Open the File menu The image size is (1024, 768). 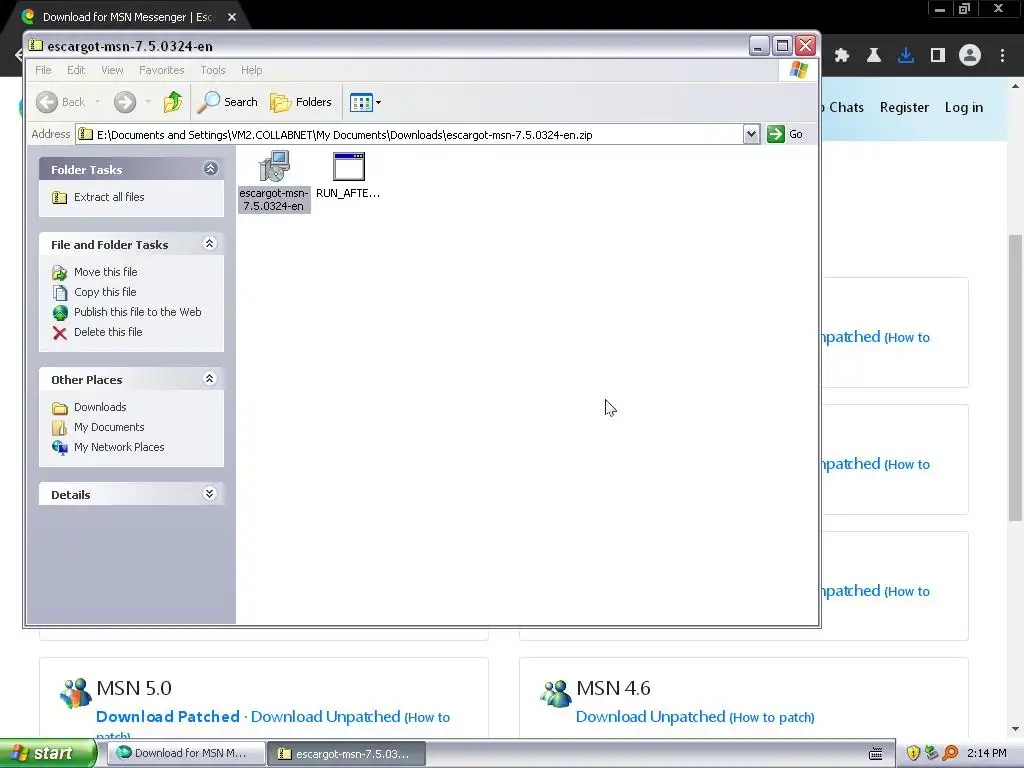coord(43,70)
